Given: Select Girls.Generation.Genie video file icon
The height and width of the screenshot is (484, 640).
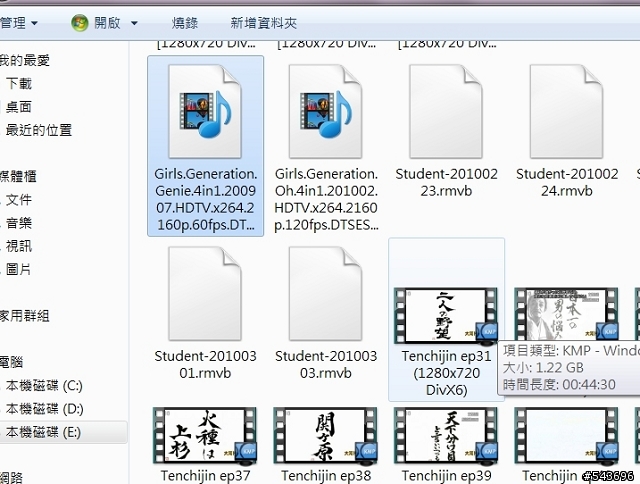Looking at the screenshot, I should click(205, 111).
